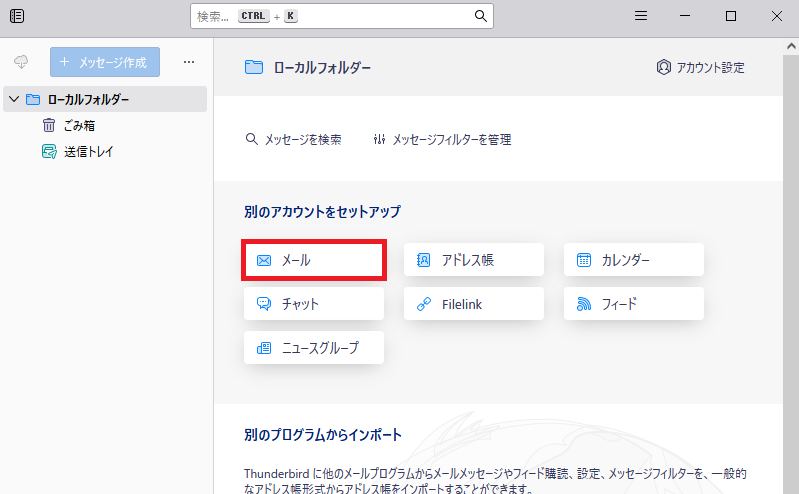This screenshot has height=494, width=799.
Task: Click the 別のプログラムからインポート heading
Action: 323,435
